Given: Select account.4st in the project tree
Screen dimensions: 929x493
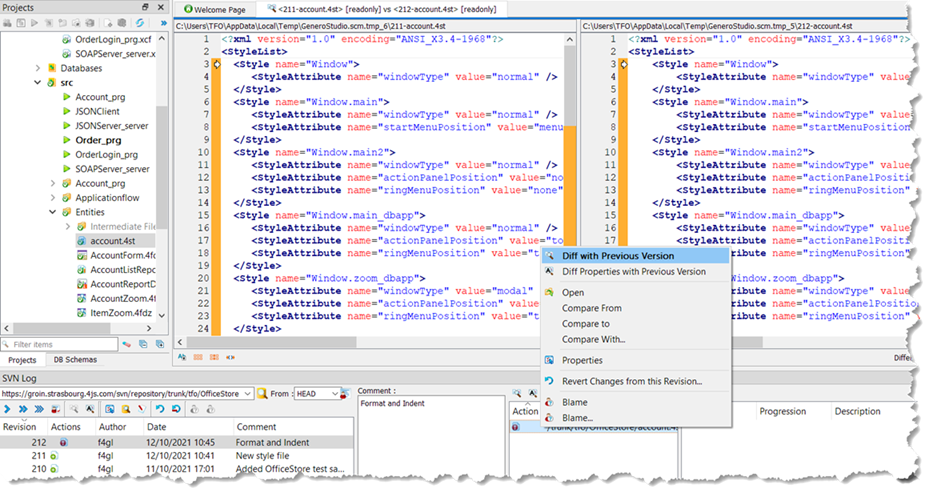Looking at the screenshot, I should [x=113, y=241].
